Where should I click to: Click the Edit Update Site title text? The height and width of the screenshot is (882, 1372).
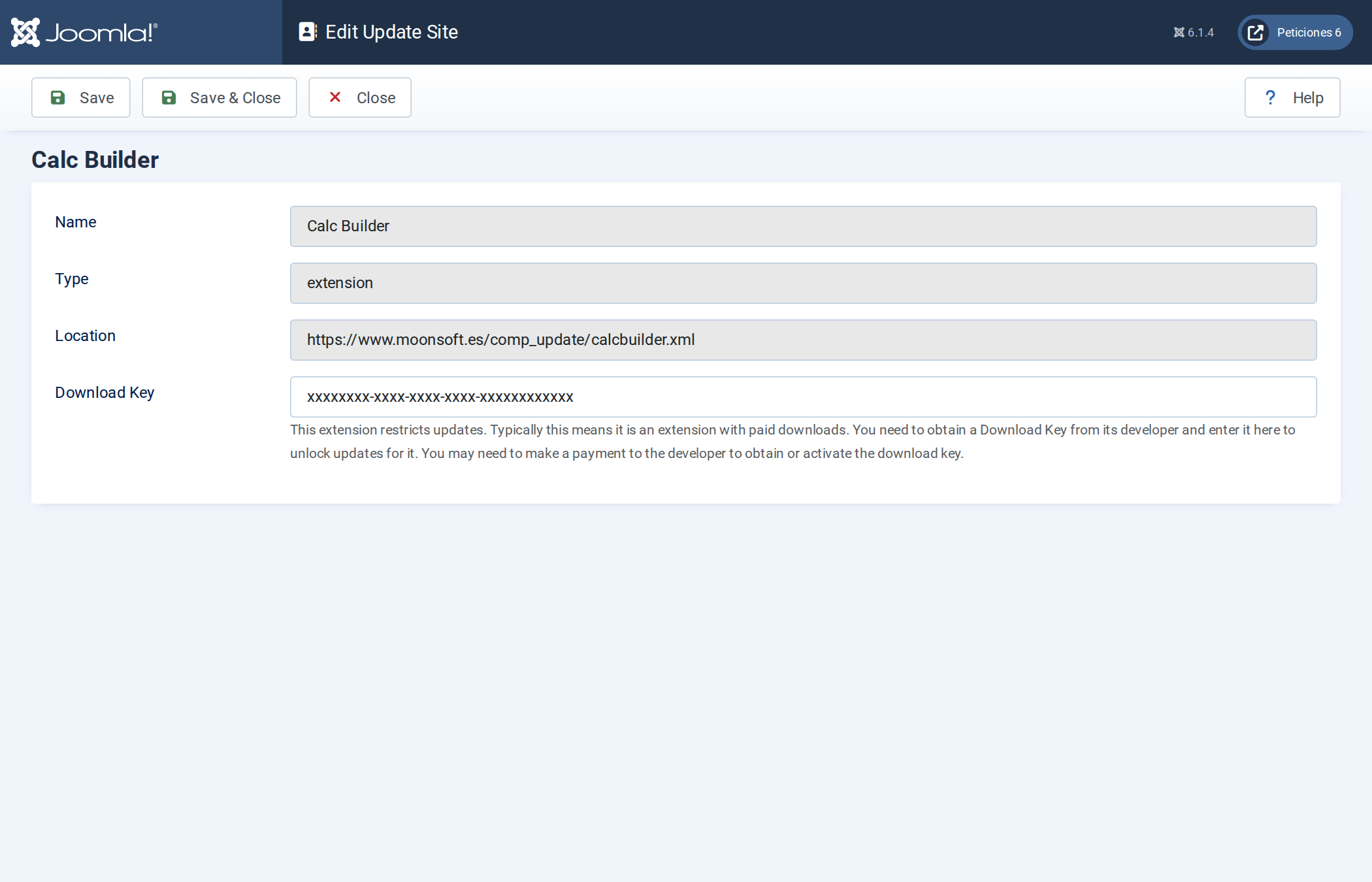click(392, 32)
